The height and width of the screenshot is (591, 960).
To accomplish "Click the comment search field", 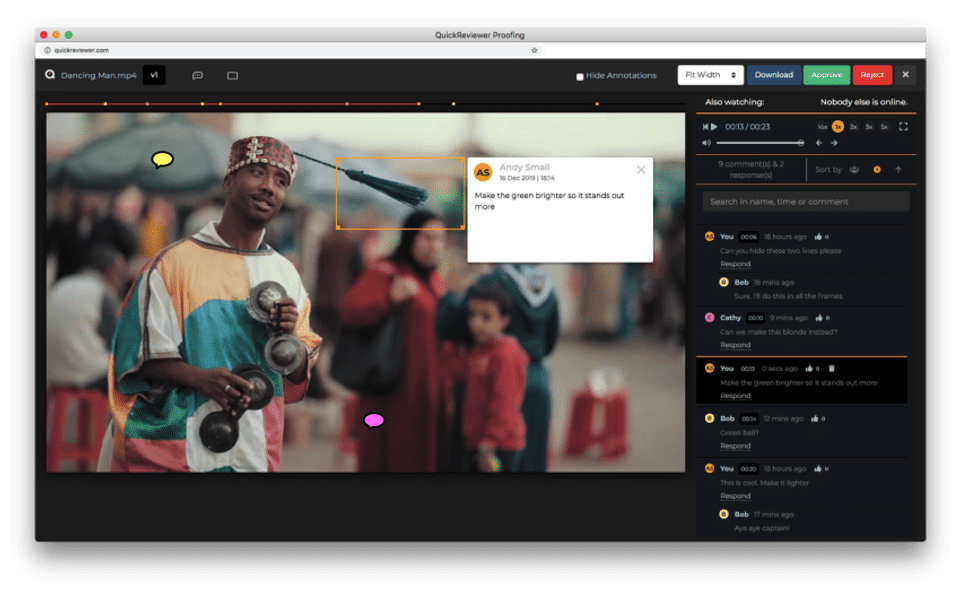I will pyautogui.click(x=806, y=202).
